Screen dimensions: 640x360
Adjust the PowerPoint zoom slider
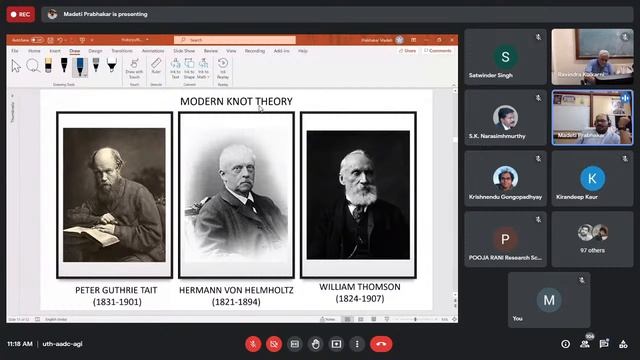coord(416,319)
